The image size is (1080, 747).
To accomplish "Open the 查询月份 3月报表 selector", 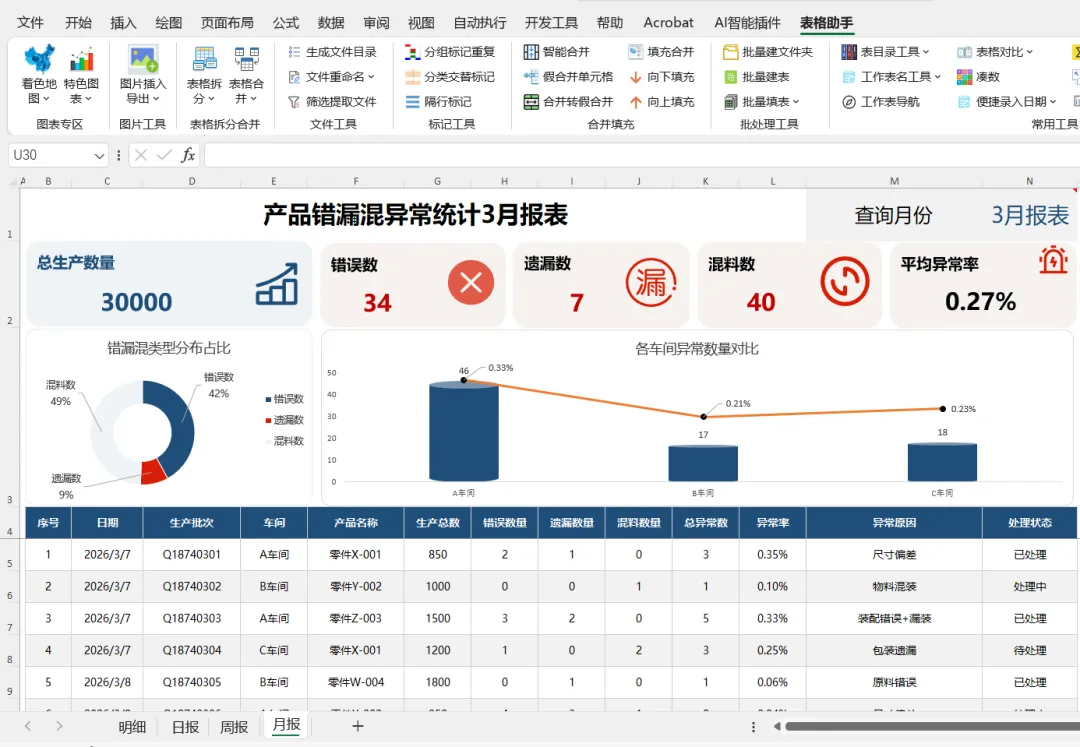I will click(1030, 215).
